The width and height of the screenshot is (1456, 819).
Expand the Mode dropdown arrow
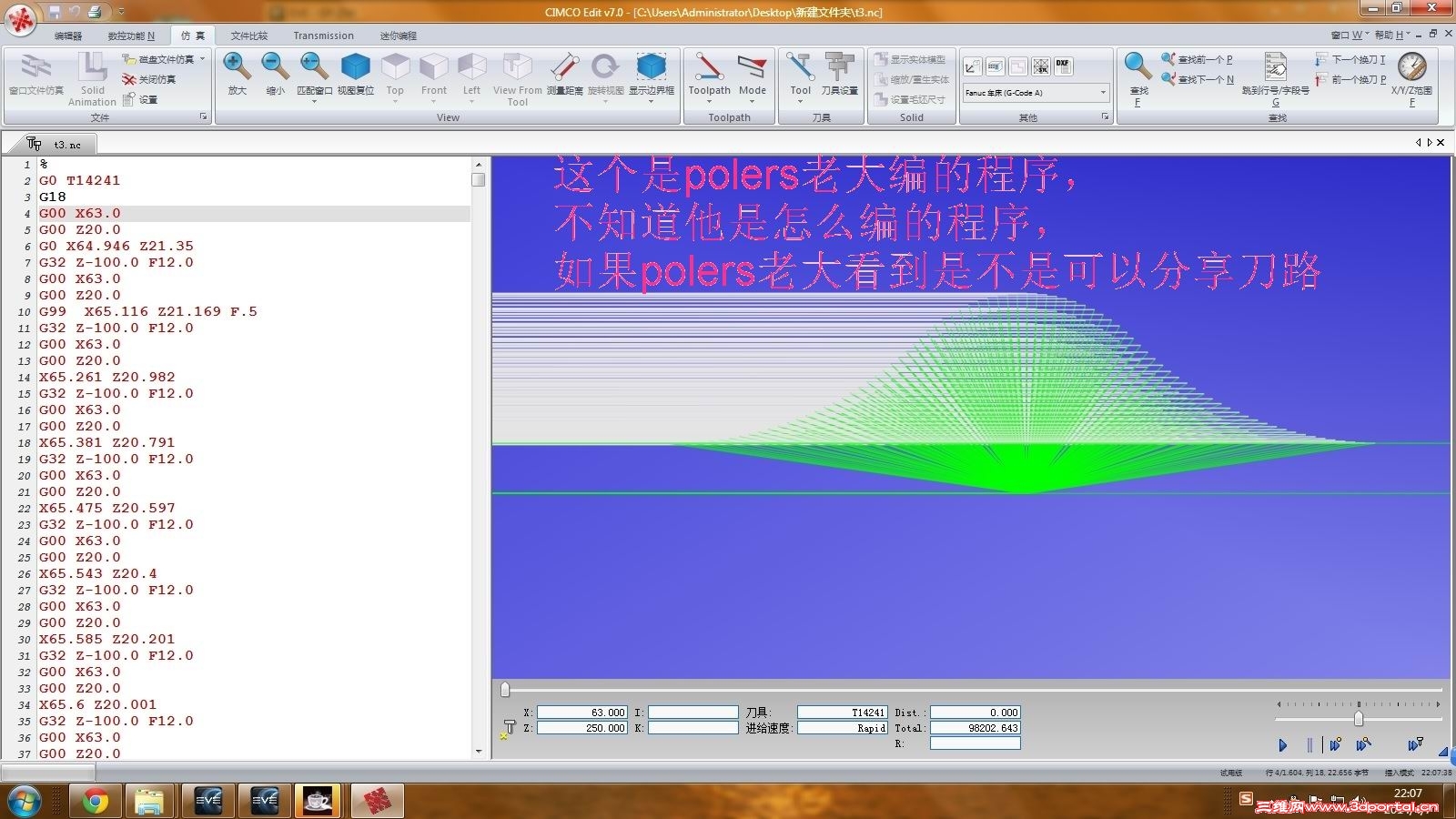click(x=752, y=101)
